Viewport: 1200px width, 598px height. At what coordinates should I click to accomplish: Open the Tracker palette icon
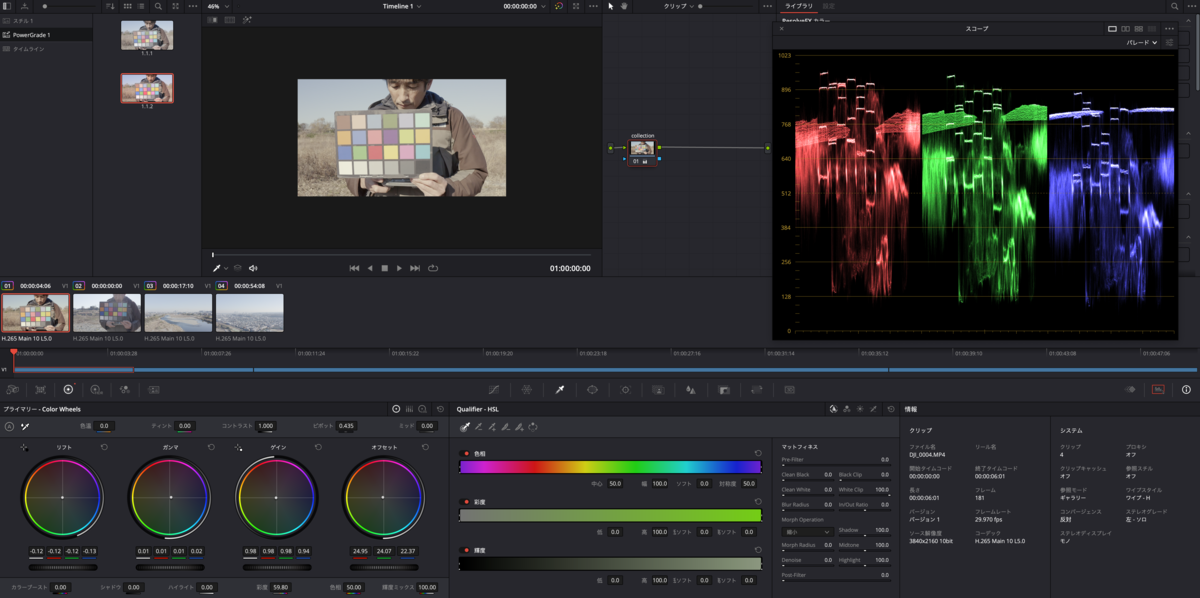click(x=625, y=389)
